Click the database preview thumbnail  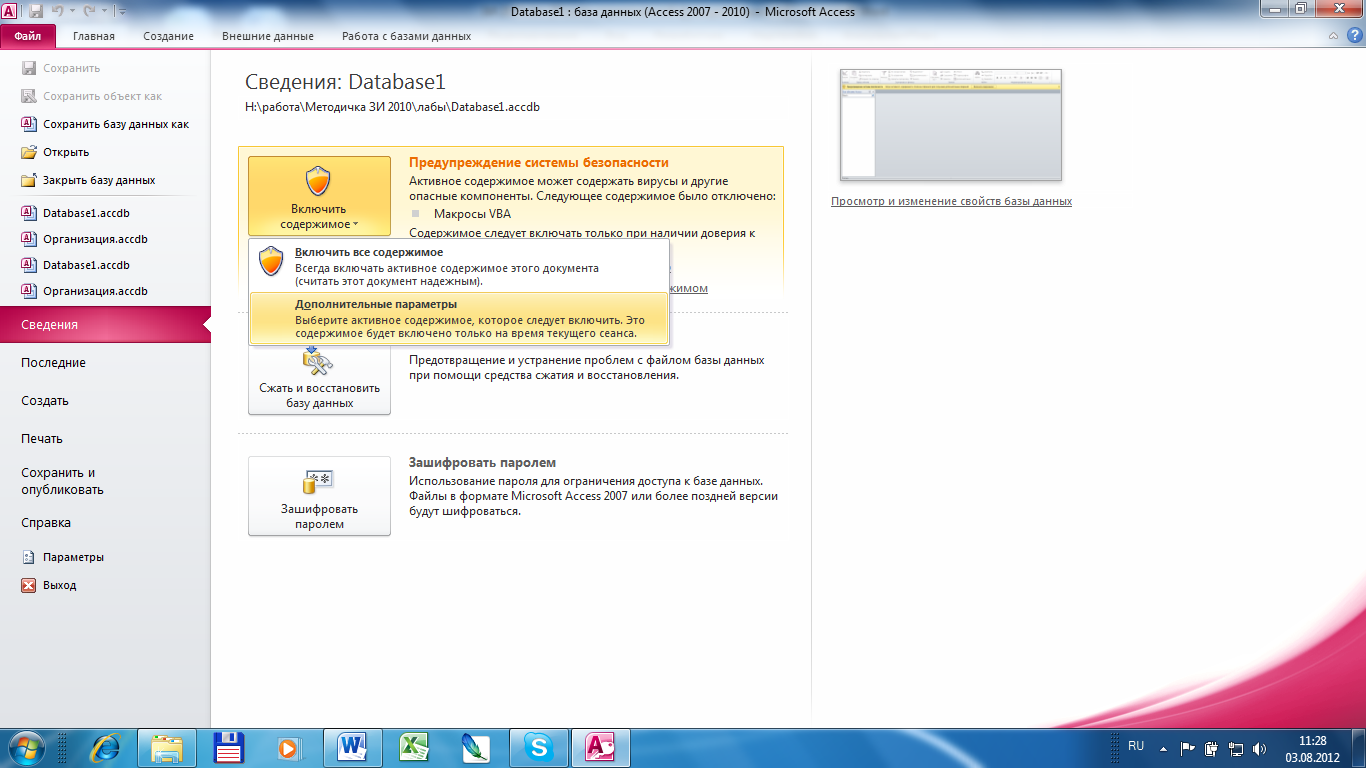point(951,125)
